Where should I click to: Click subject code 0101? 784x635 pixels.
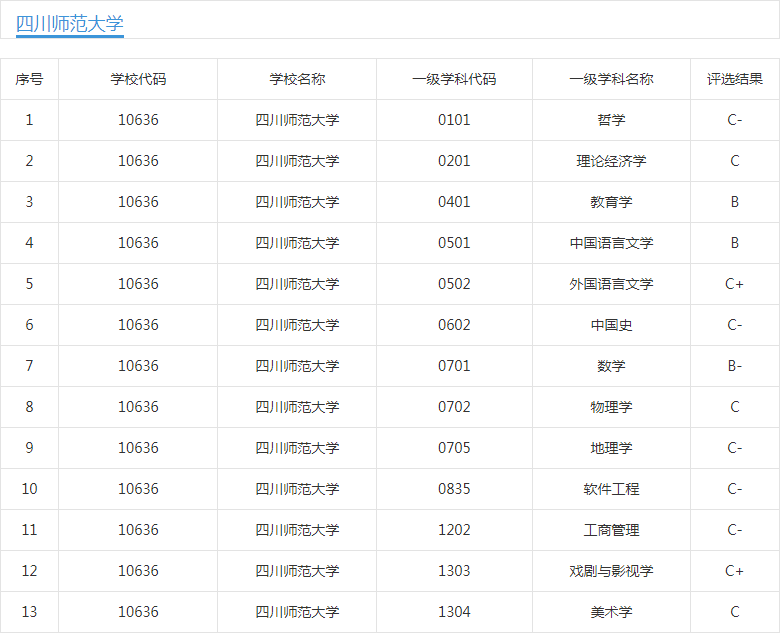454,120
